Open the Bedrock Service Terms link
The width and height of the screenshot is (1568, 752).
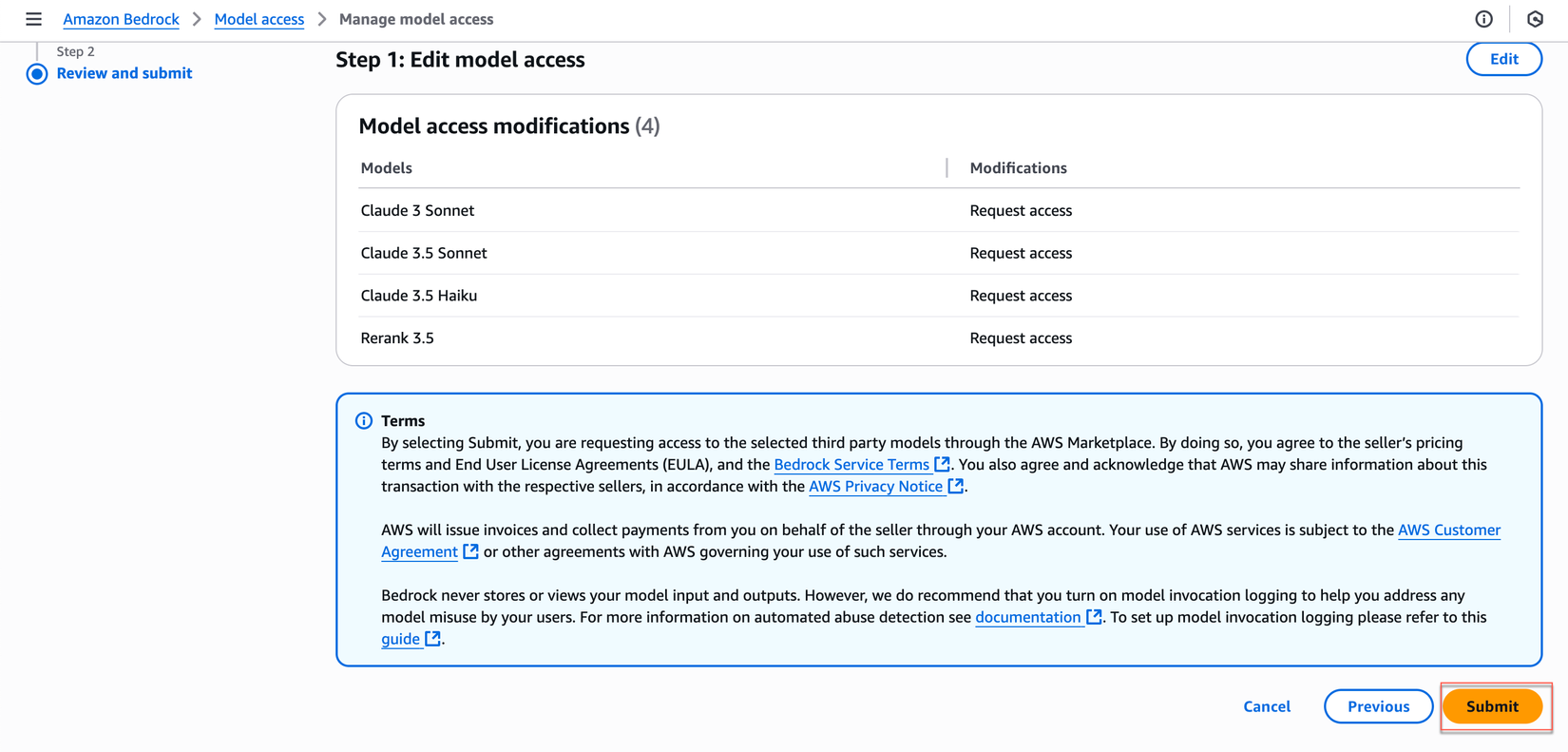851,464
